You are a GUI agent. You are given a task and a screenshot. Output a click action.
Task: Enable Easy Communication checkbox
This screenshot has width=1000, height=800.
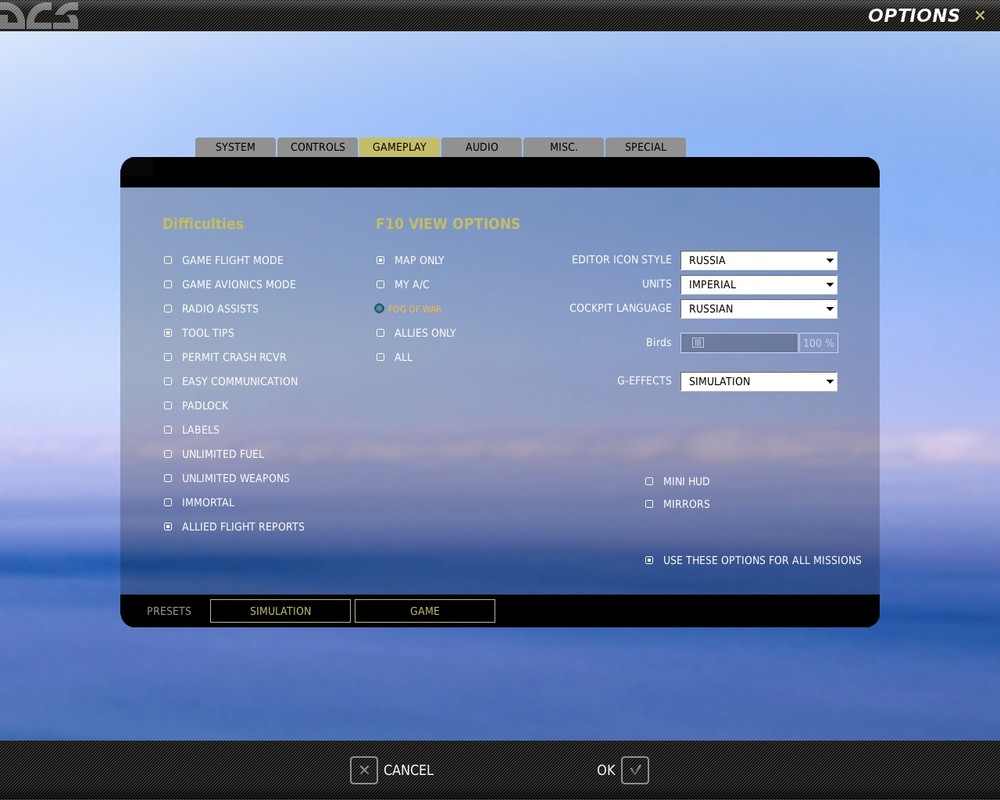click(x=168, y=381)
